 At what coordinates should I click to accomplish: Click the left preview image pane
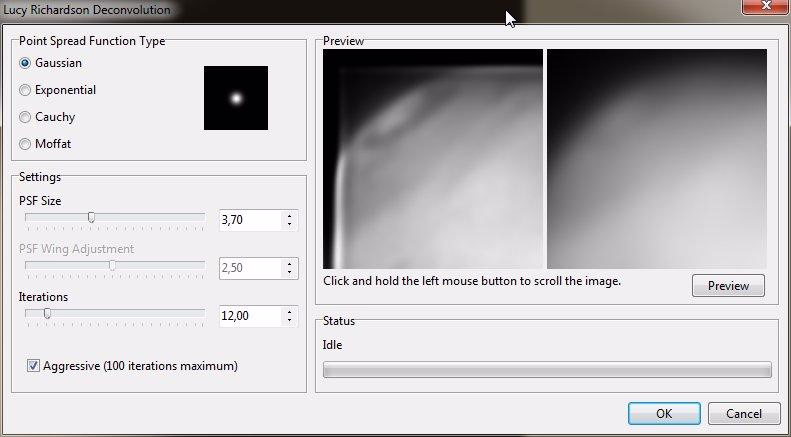(x=432, y=157)
